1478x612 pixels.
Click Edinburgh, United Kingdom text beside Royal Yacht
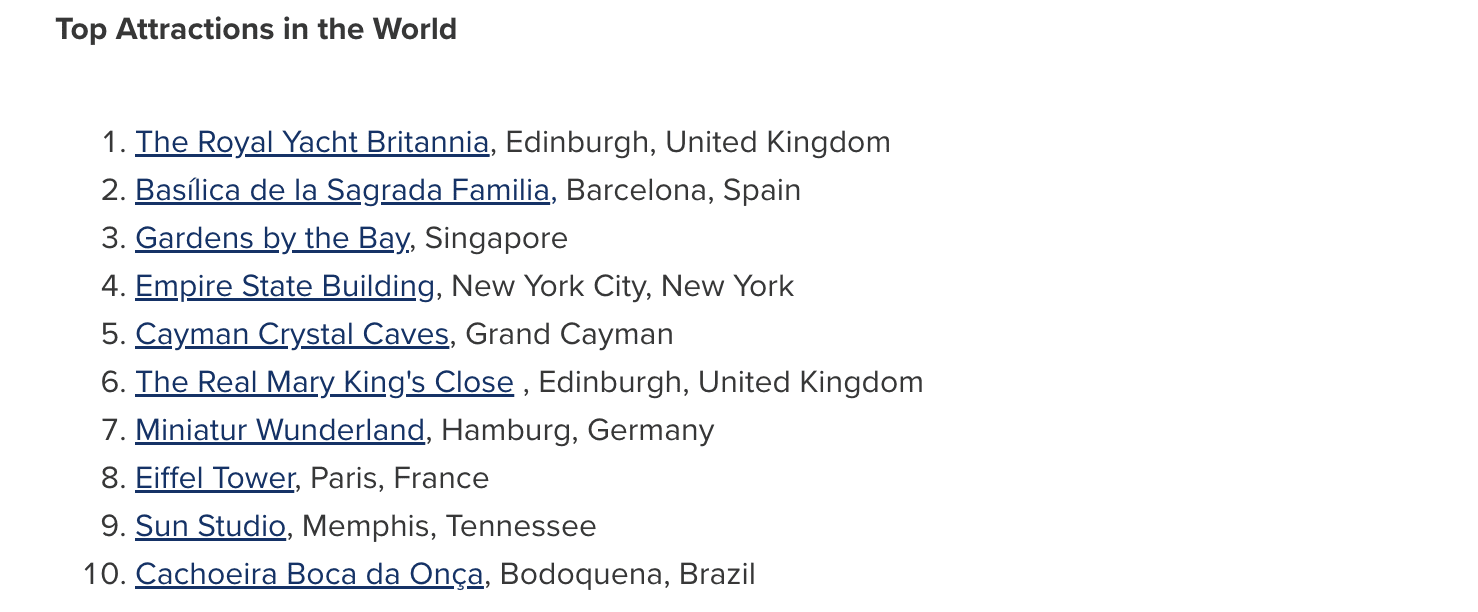(698, 143)
